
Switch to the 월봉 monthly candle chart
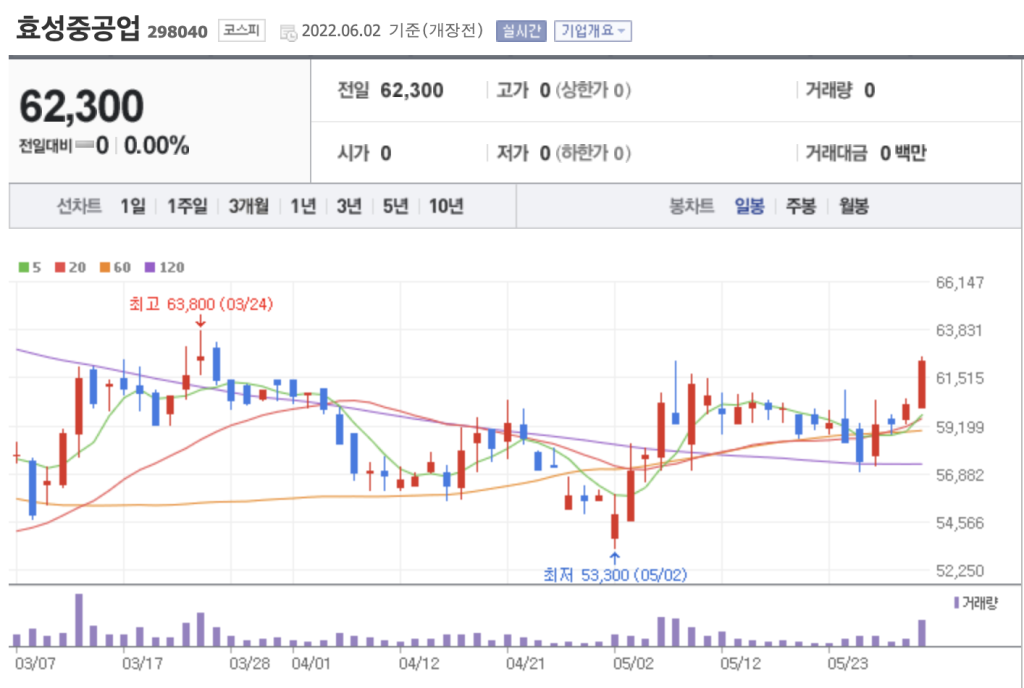pyautogui.click(x=853, y=207)
